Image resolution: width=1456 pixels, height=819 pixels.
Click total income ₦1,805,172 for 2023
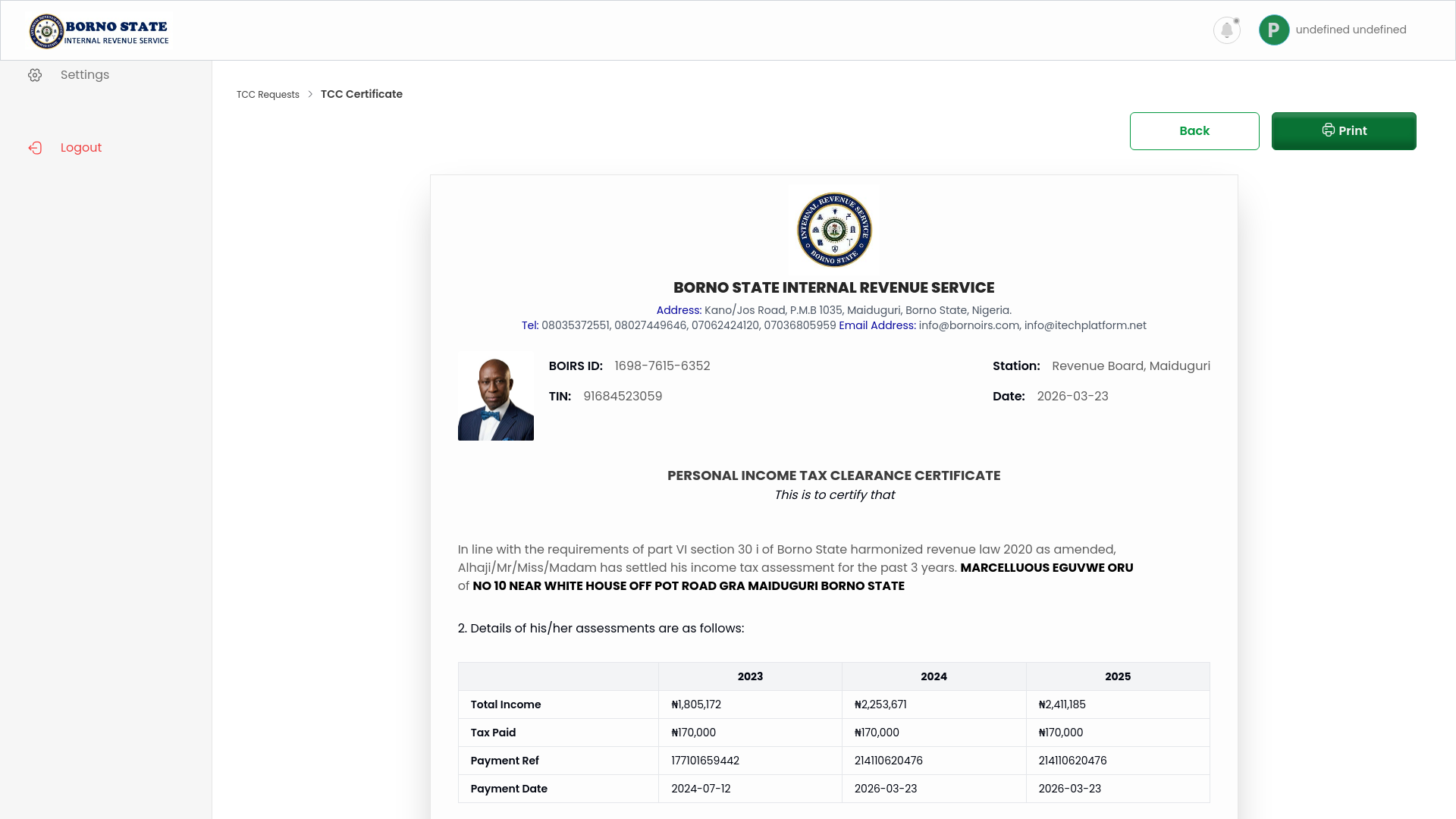(x=696, y=704)
